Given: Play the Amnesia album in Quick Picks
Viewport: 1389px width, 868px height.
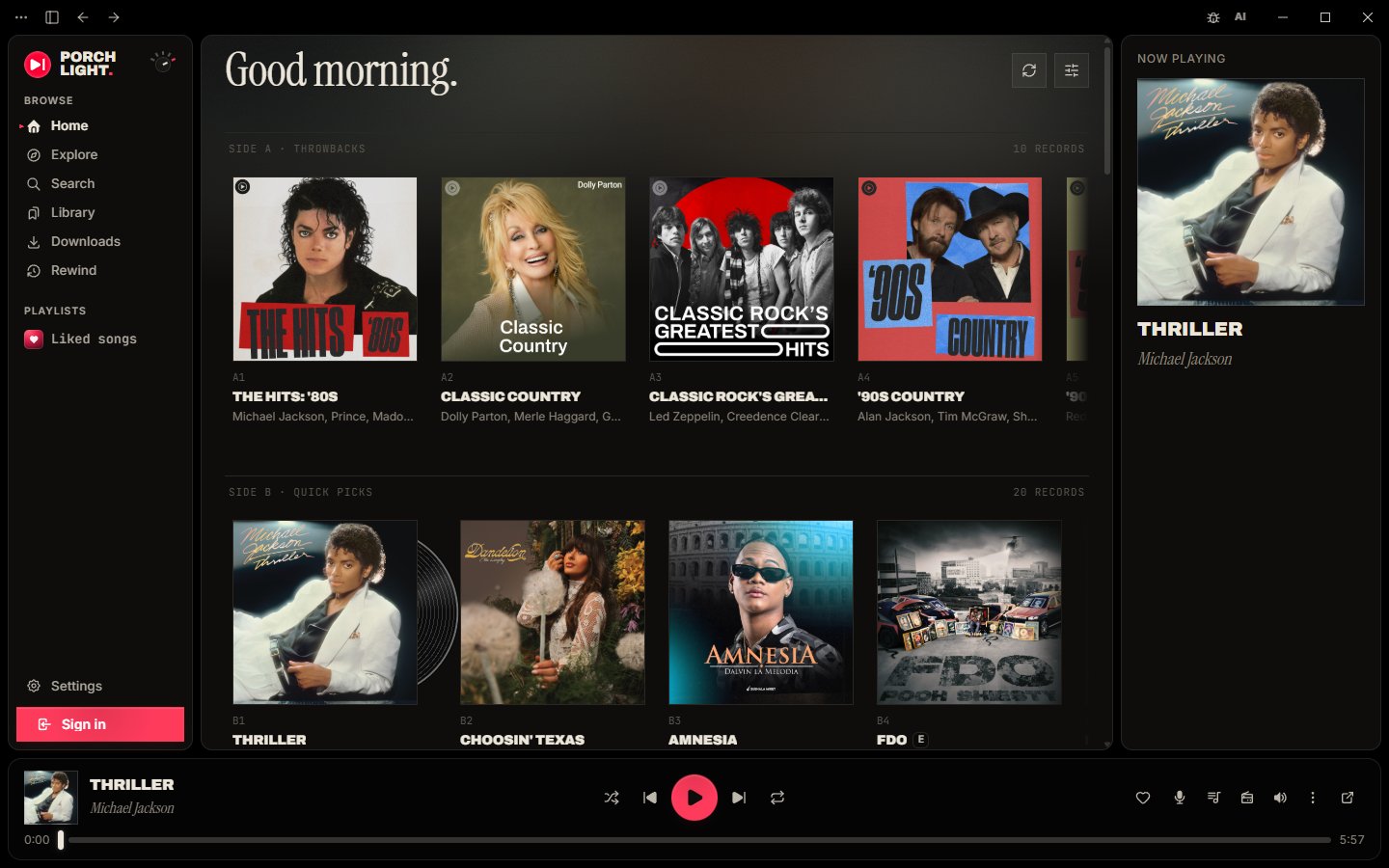Looking at the screenshot, I should (761, 612).
